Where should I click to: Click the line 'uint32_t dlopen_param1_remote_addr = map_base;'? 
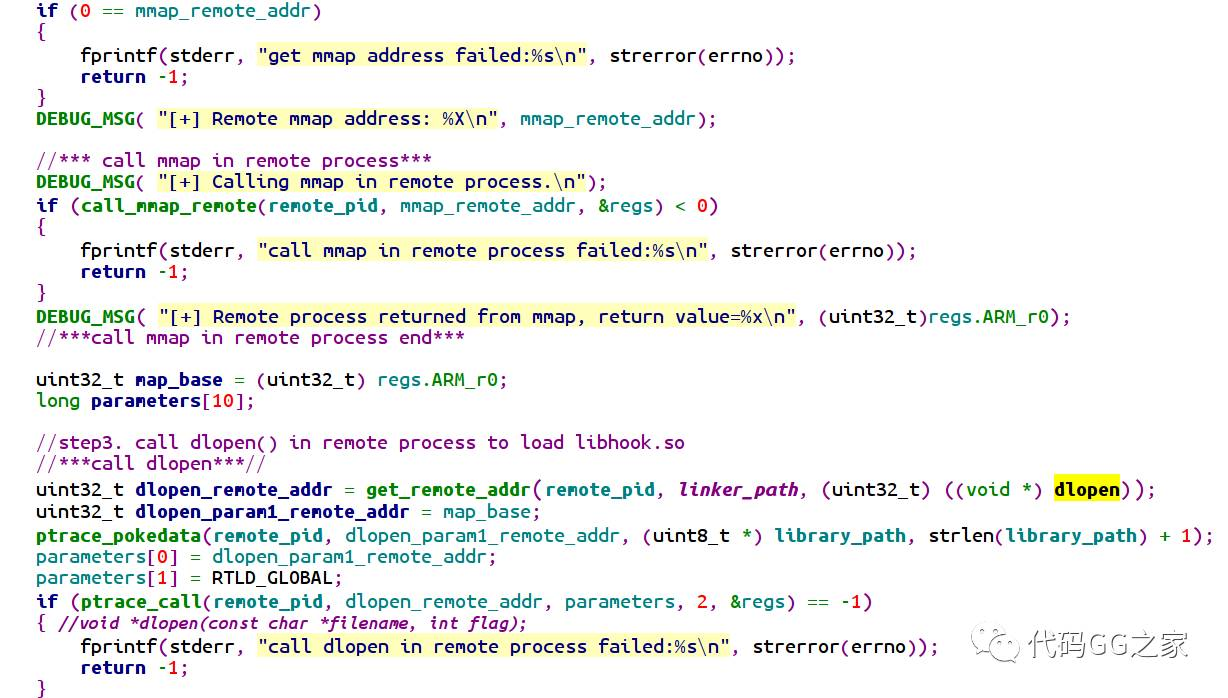(x=288, y=511)
